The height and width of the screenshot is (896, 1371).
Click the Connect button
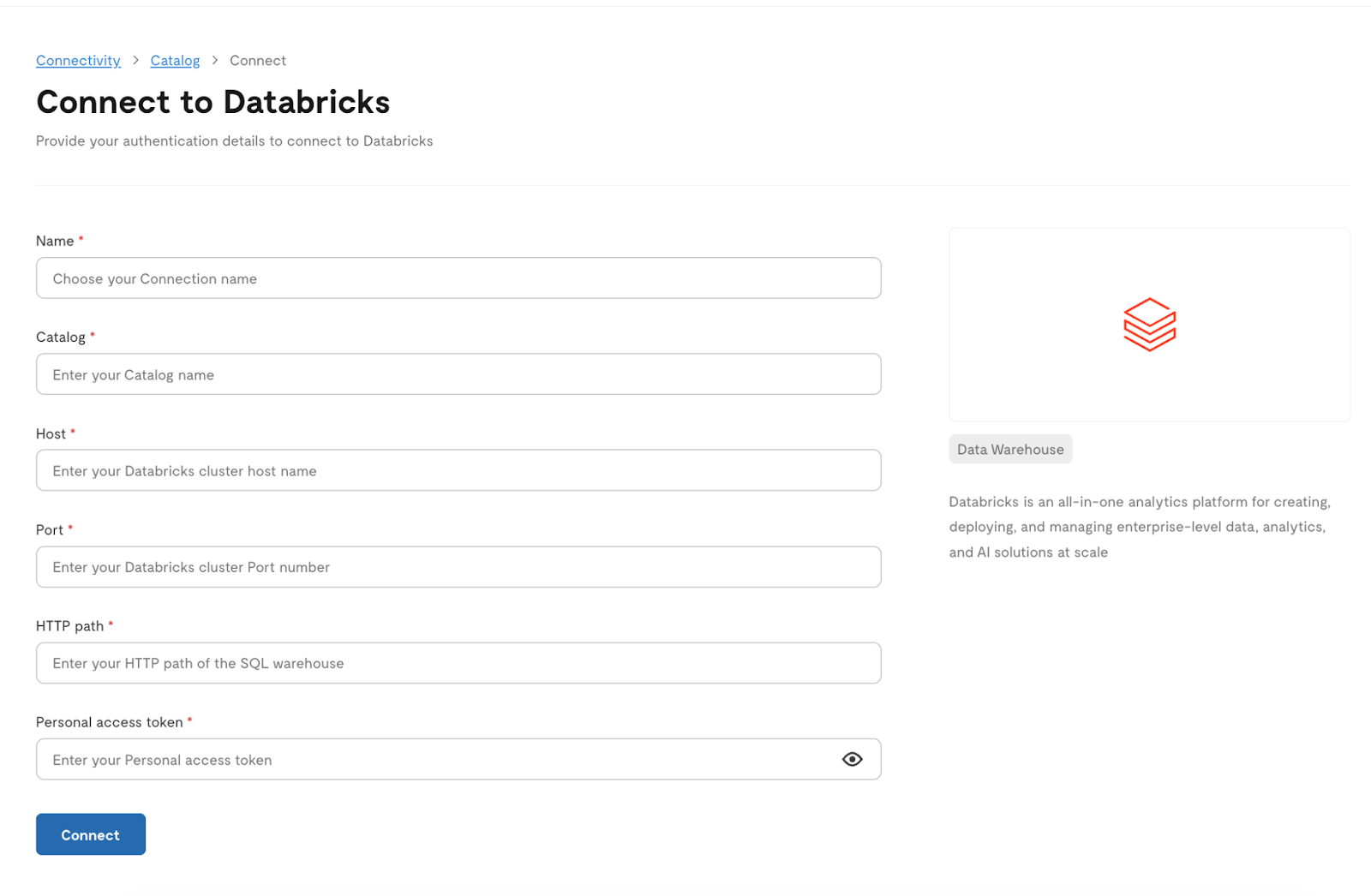(91, 834)
